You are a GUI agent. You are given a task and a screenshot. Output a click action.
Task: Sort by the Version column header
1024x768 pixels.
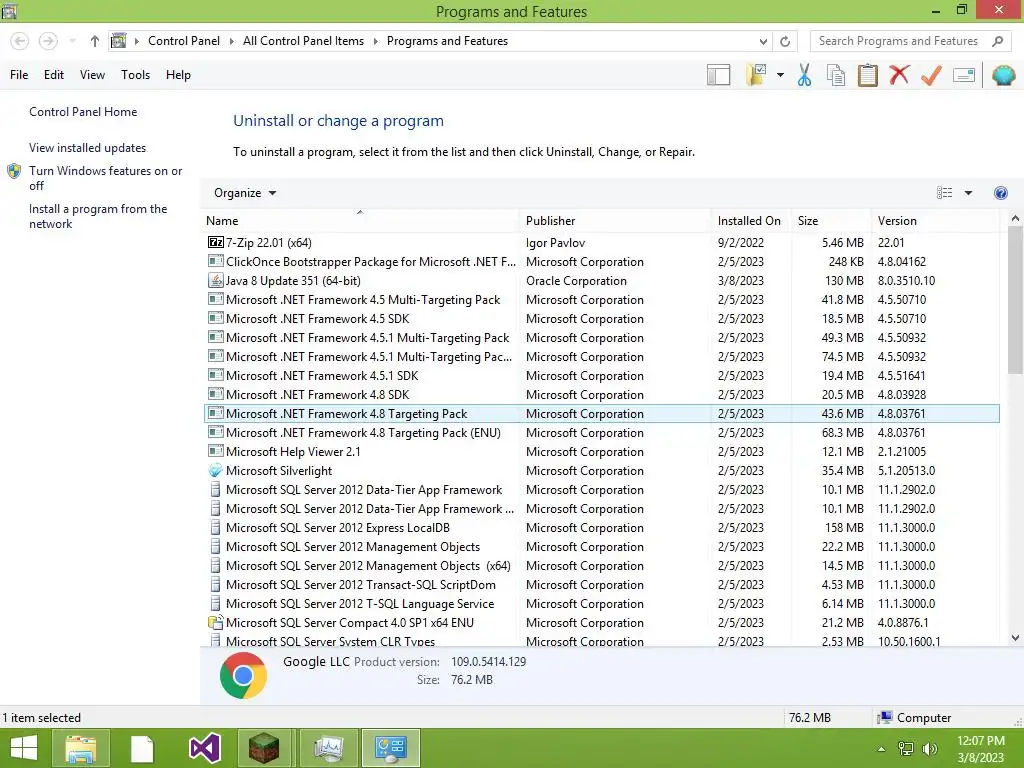pyautogui.click(x=935, y=221)
